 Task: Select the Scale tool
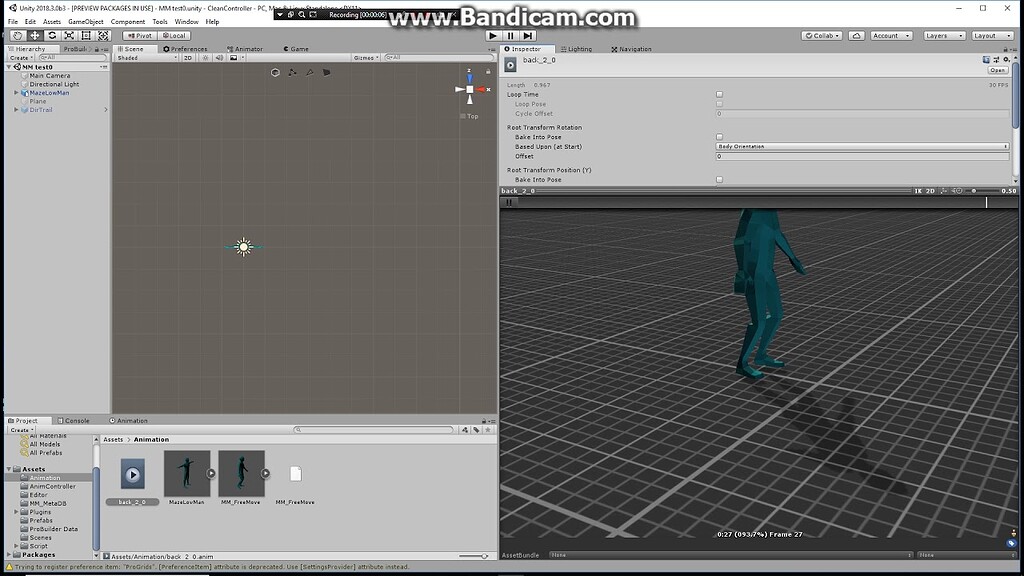tap(69, 35)
